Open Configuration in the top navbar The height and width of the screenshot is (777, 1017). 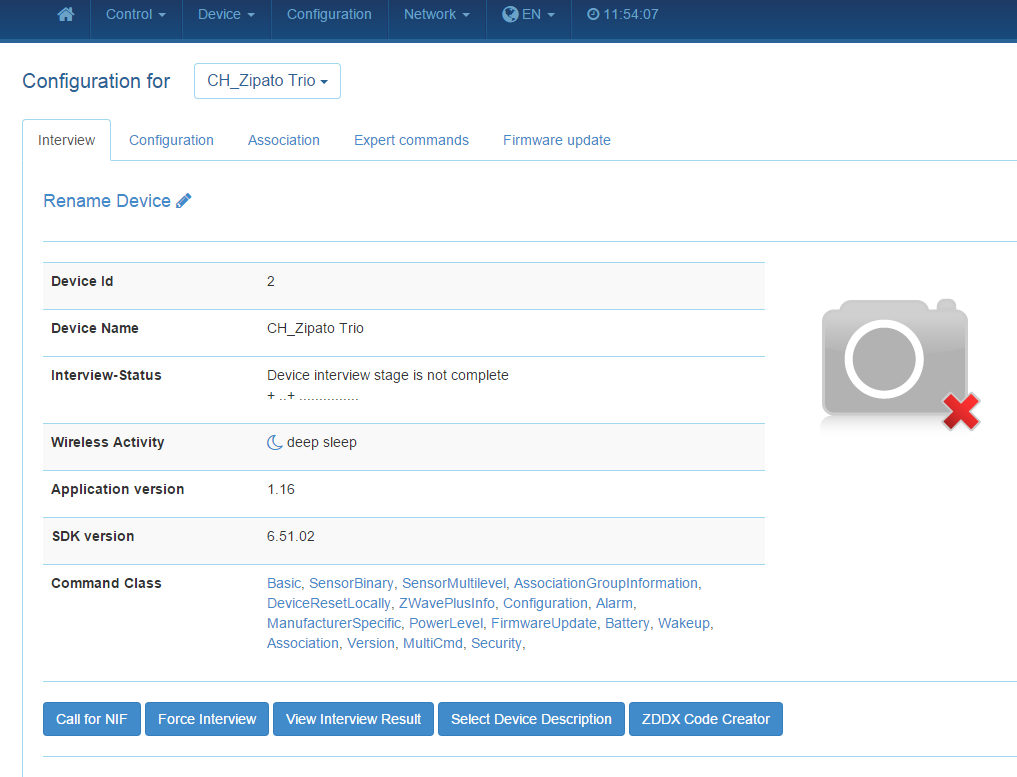[x=329, y=15]
